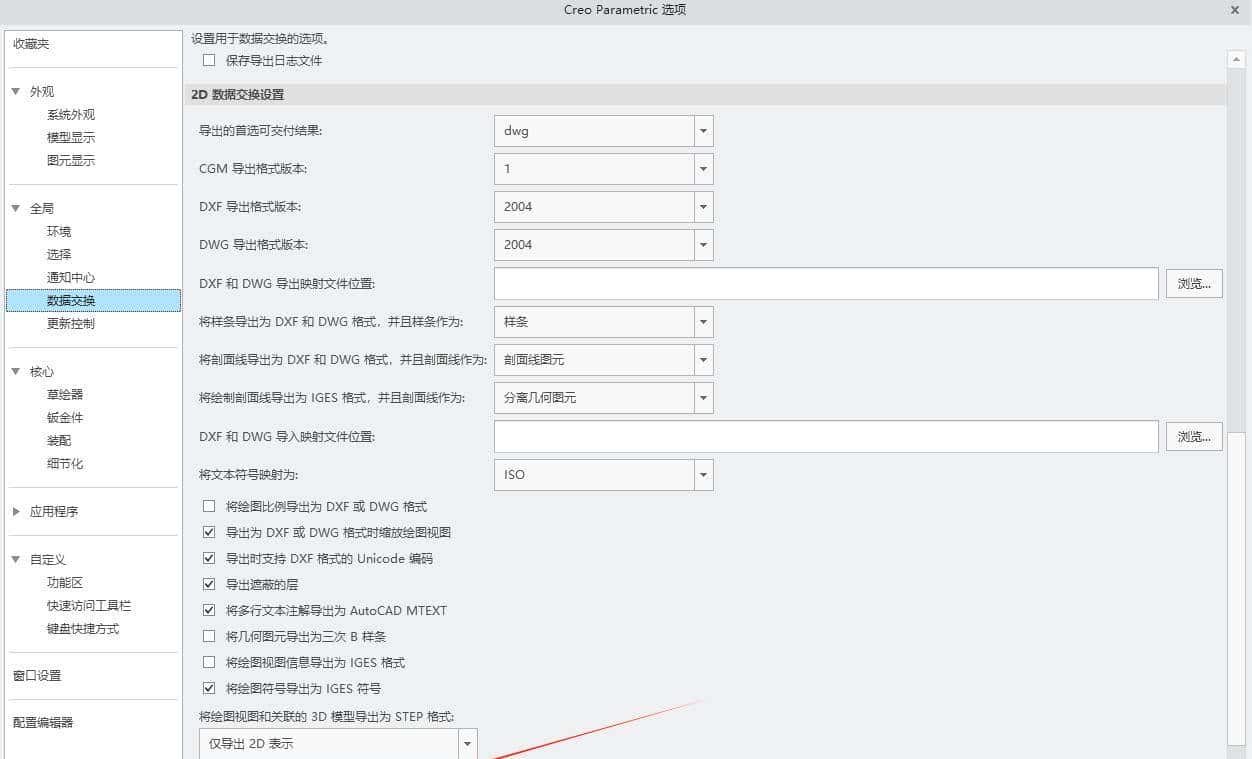Disable 导出遮蔽的层 option

(209, 584)
